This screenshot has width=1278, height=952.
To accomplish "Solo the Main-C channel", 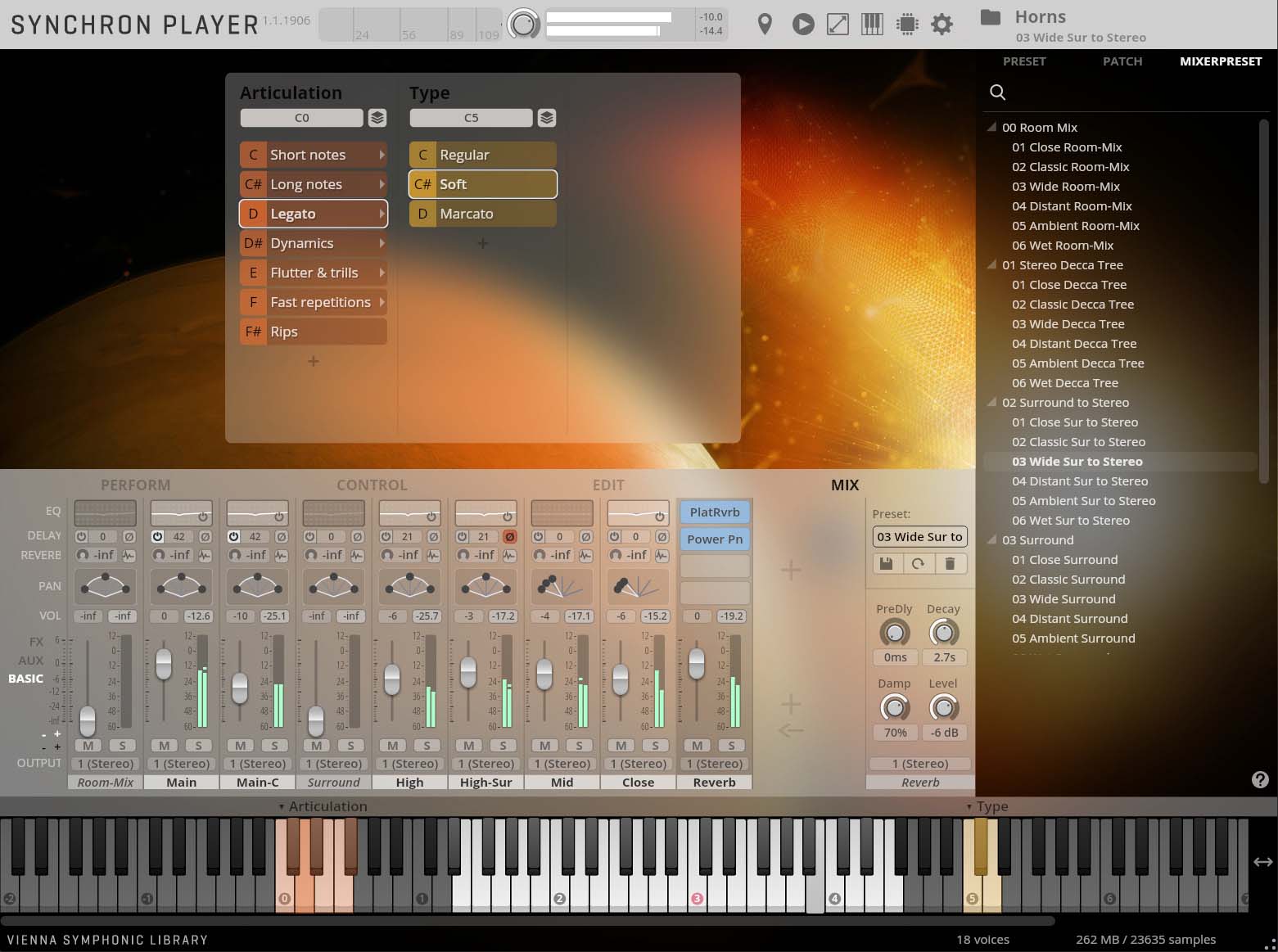I will 274,746.
